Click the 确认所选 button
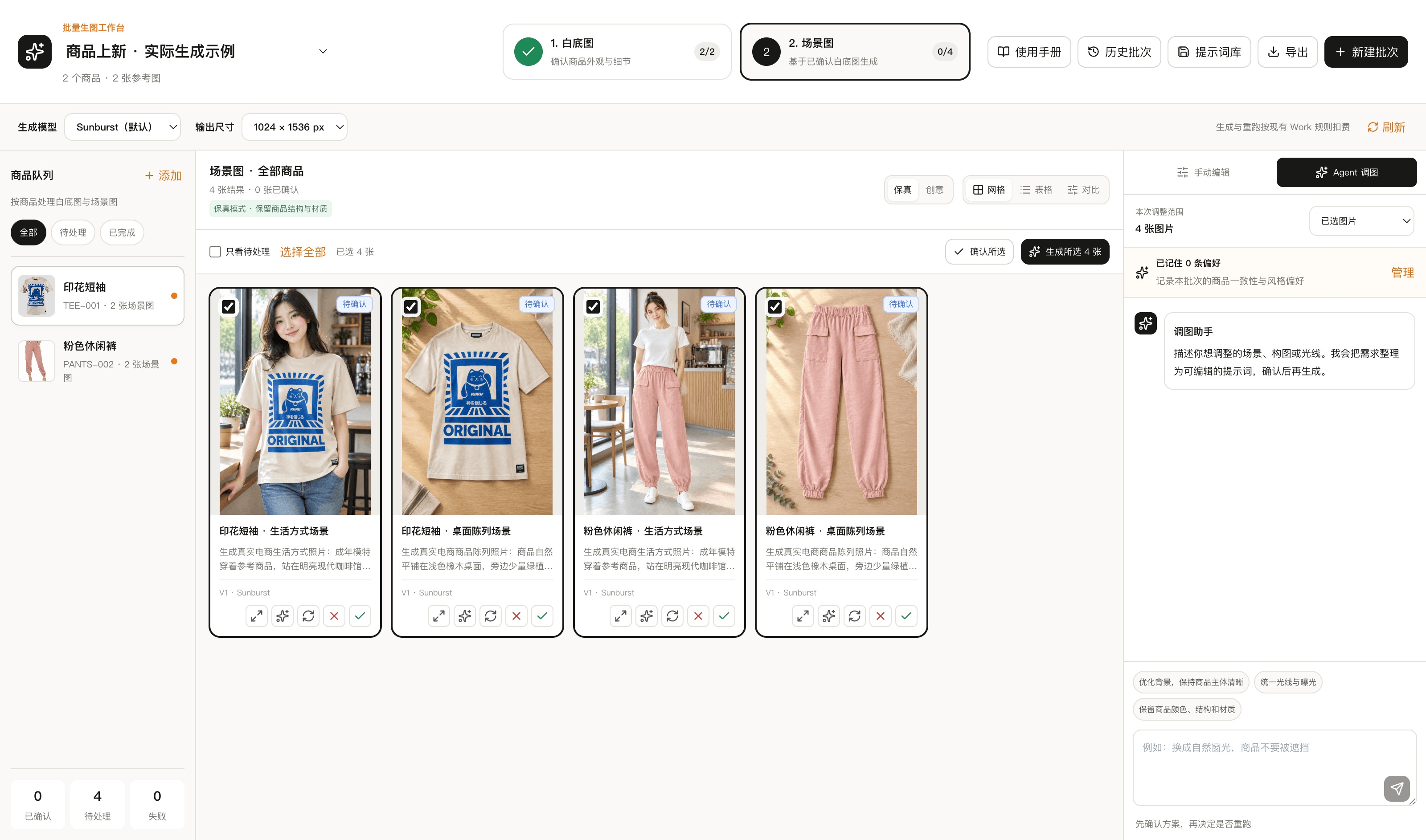Screen dimensions: 1426x840 point(979,251)
